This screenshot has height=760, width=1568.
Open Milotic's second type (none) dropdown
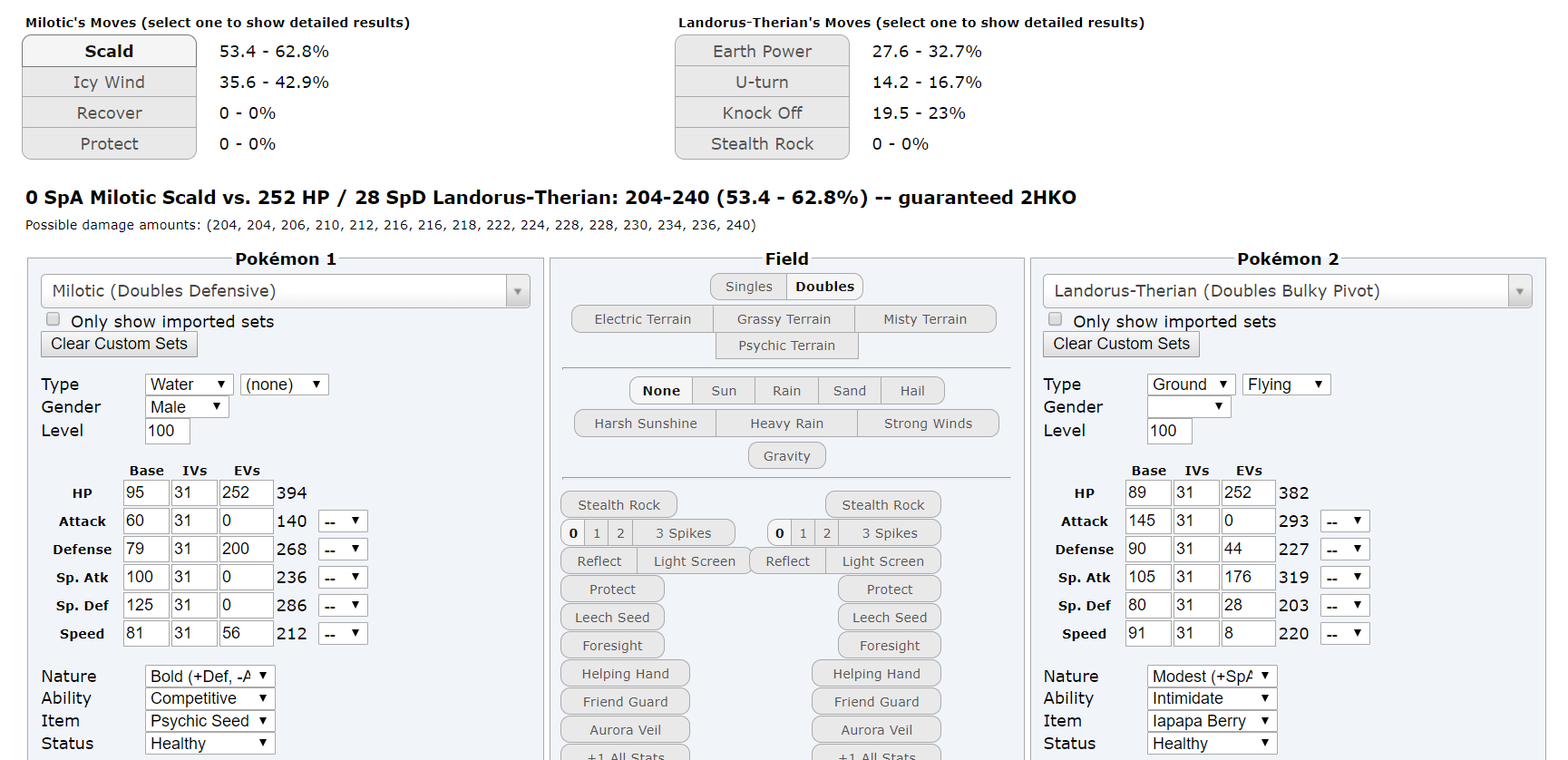pos(284,385)
